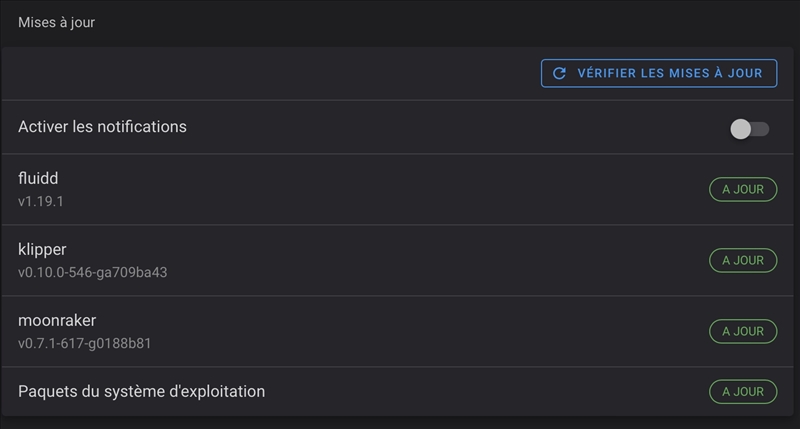This screenshot has height=429, width=800.
Task: Click the A JOUR badge for klipper
Action: click(743, 260)
